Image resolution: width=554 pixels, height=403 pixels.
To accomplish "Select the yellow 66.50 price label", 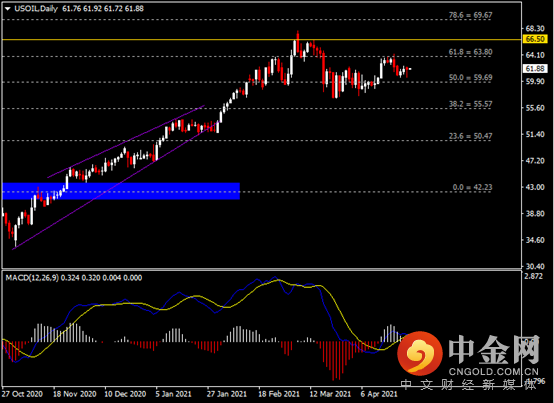I will [535, 39].
